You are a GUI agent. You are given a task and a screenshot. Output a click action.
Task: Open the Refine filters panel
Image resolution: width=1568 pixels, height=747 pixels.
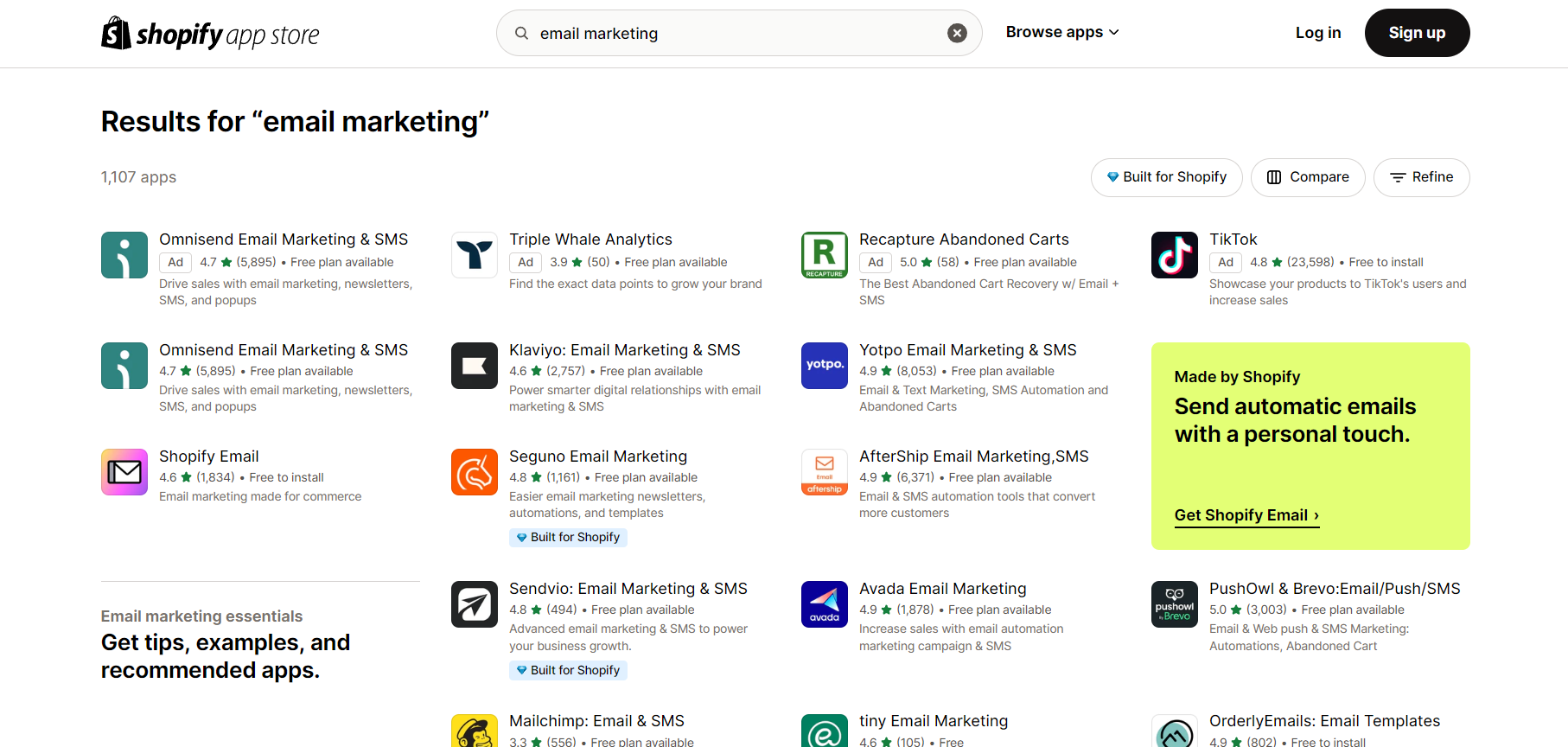pyautogui.click(x=1421, y=177)
